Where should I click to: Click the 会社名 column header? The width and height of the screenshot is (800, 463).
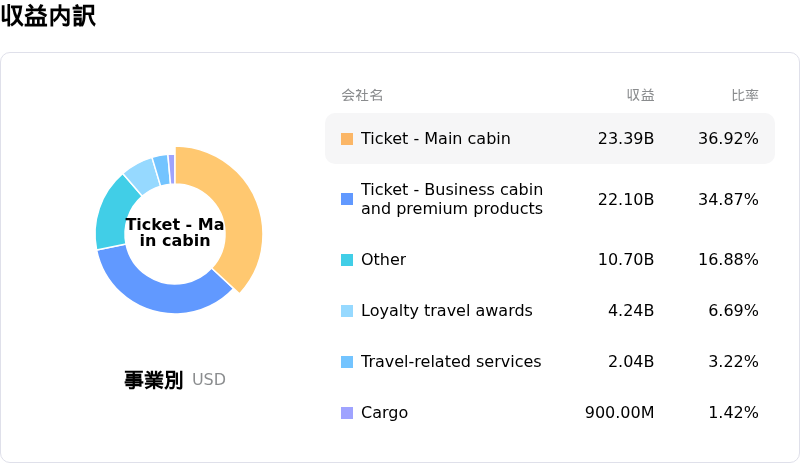(362, 96)
